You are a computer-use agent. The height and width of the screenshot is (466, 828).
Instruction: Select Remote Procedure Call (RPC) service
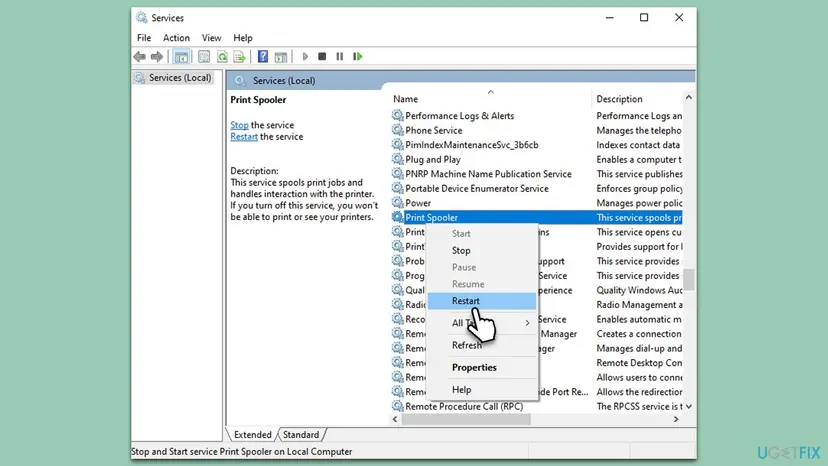tap(464, 406)
